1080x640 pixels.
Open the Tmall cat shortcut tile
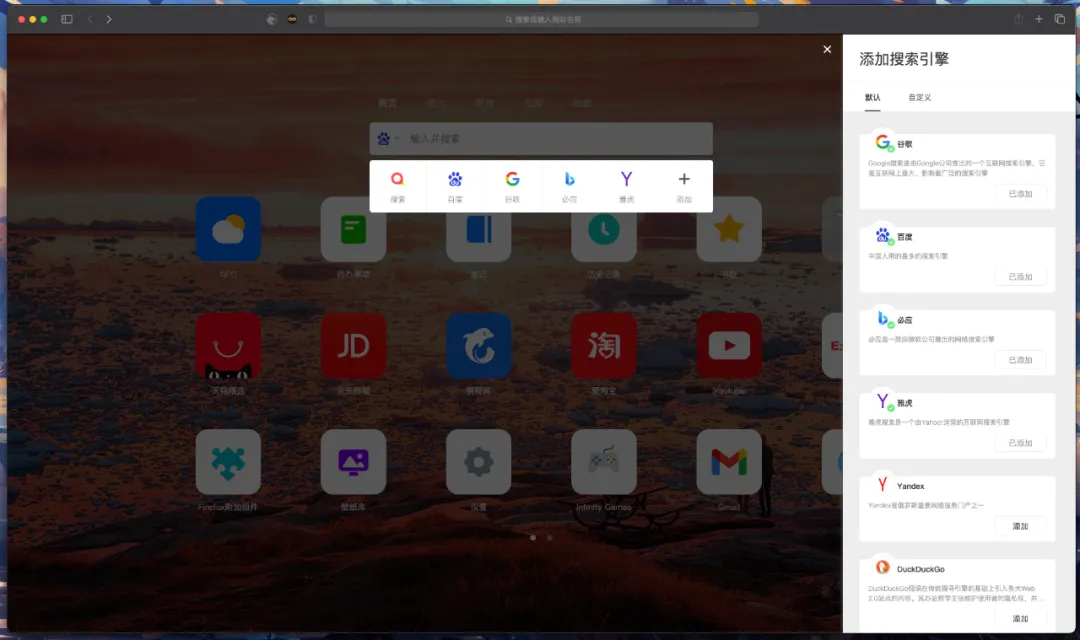point(228,346)
